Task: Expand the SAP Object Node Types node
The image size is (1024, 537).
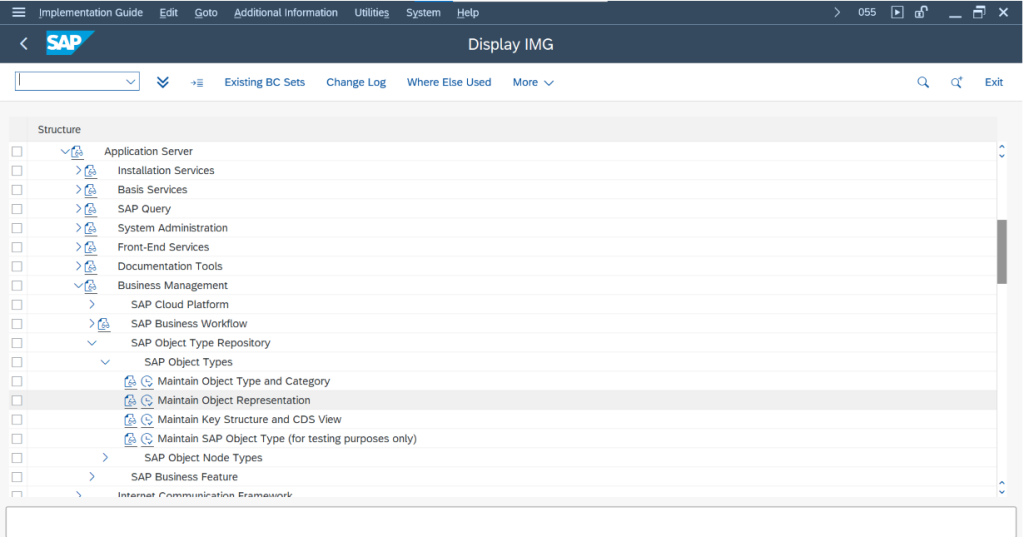Action: pyautogui.click(x=105, y=458)
